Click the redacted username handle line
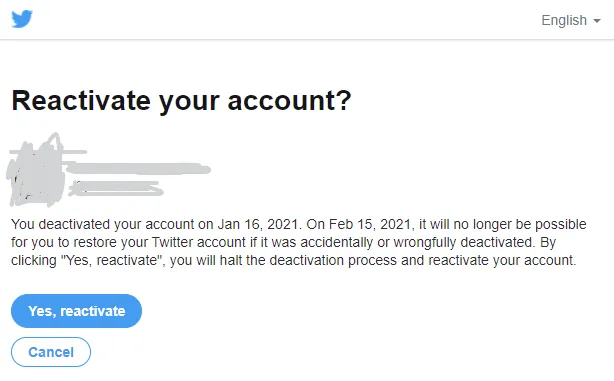The height and width of the screenshot is (381, 614). tap(116, 189)
